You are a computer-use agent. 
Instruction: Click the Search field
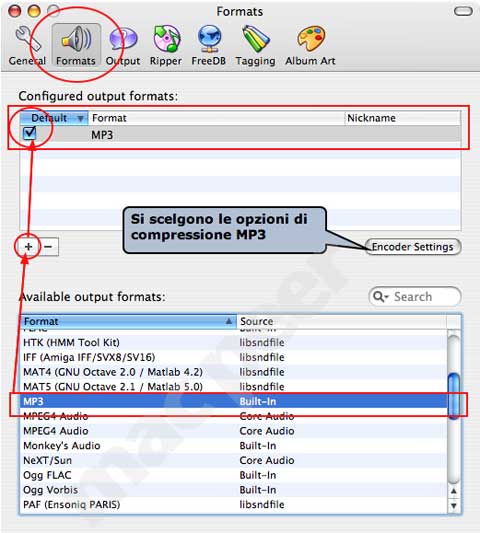click(415, 297)
